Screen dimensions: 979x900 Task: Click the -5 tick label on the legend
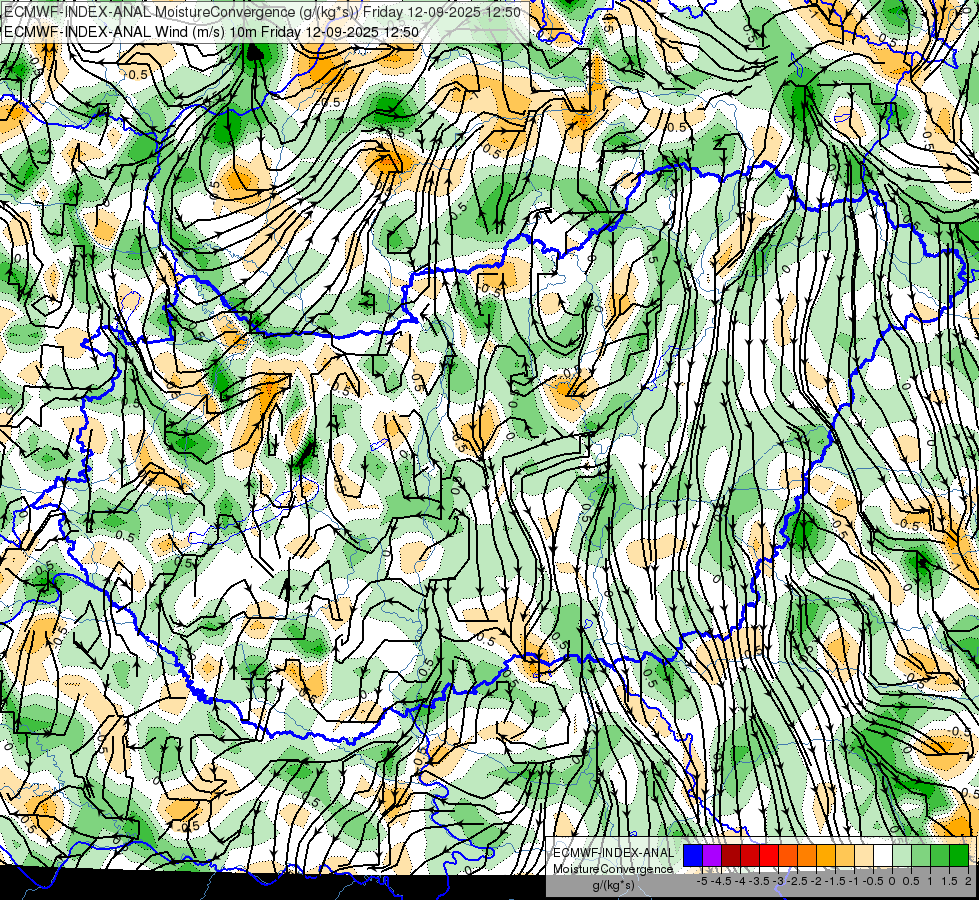pyautogui.click(x=702, y=881)
